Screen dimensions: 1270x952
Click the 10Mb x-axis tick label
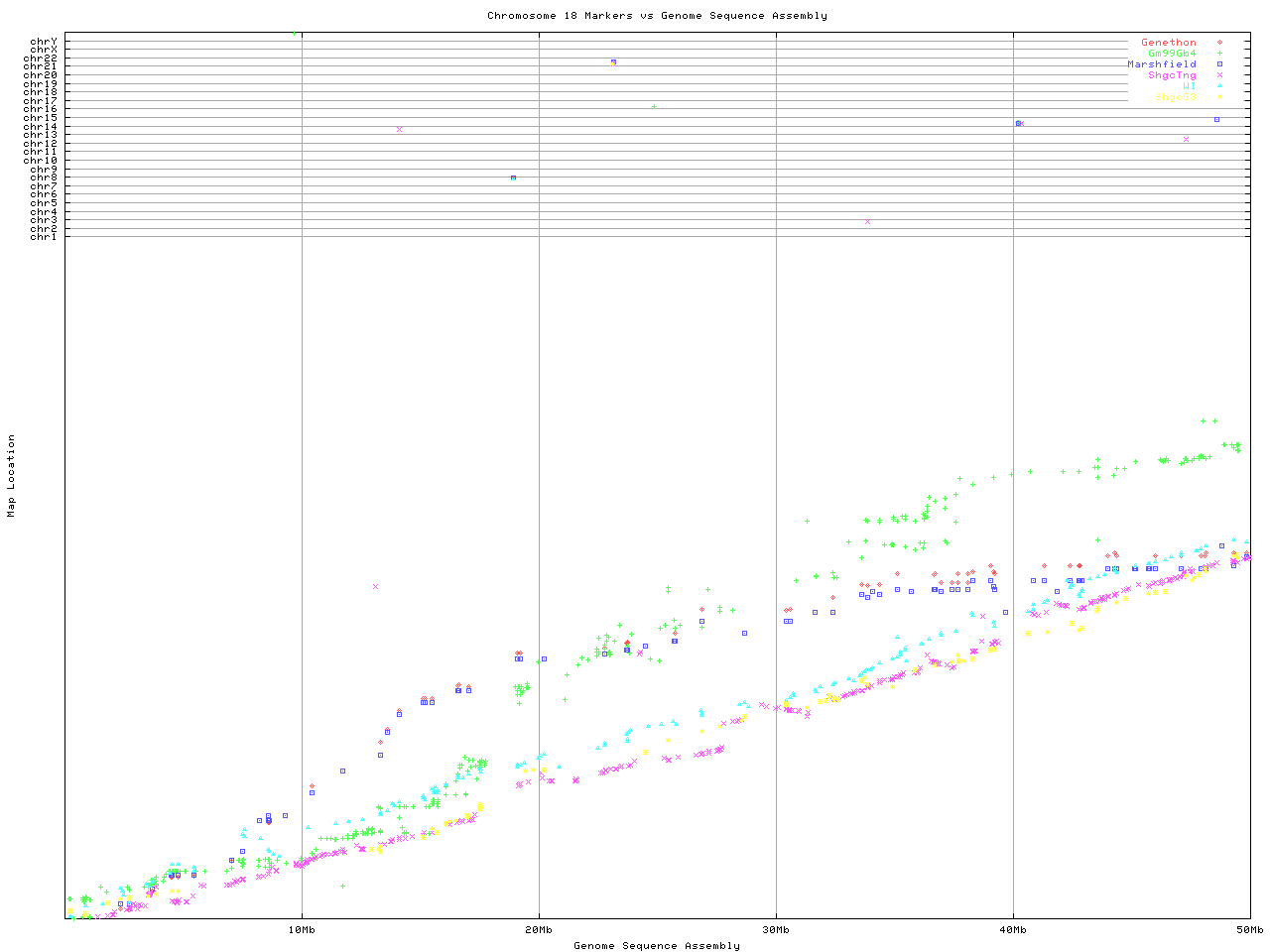tap(302, 929)
